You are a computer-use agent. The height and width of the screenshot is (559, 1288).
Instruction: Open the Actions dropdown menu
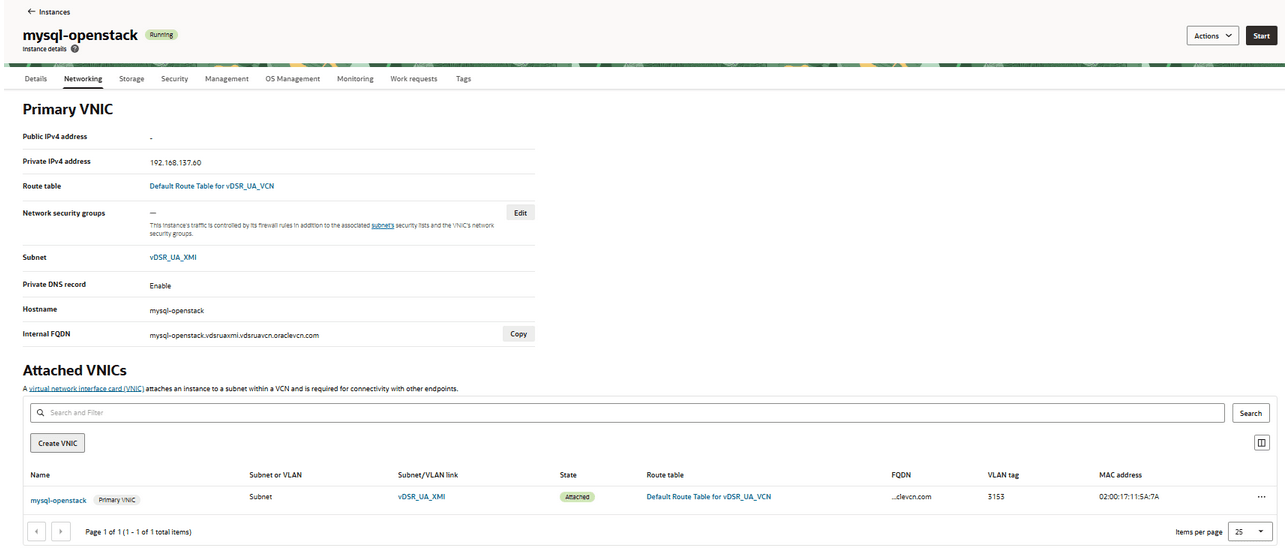tap(1212, 36)
